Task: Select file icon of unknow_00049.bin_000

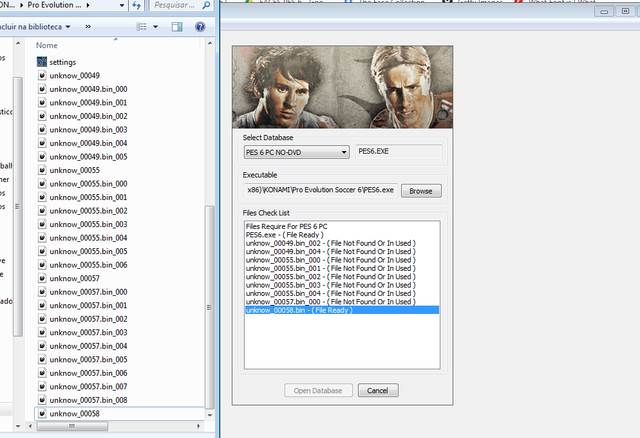Action: pyautogui.click(x=42, y=89)
